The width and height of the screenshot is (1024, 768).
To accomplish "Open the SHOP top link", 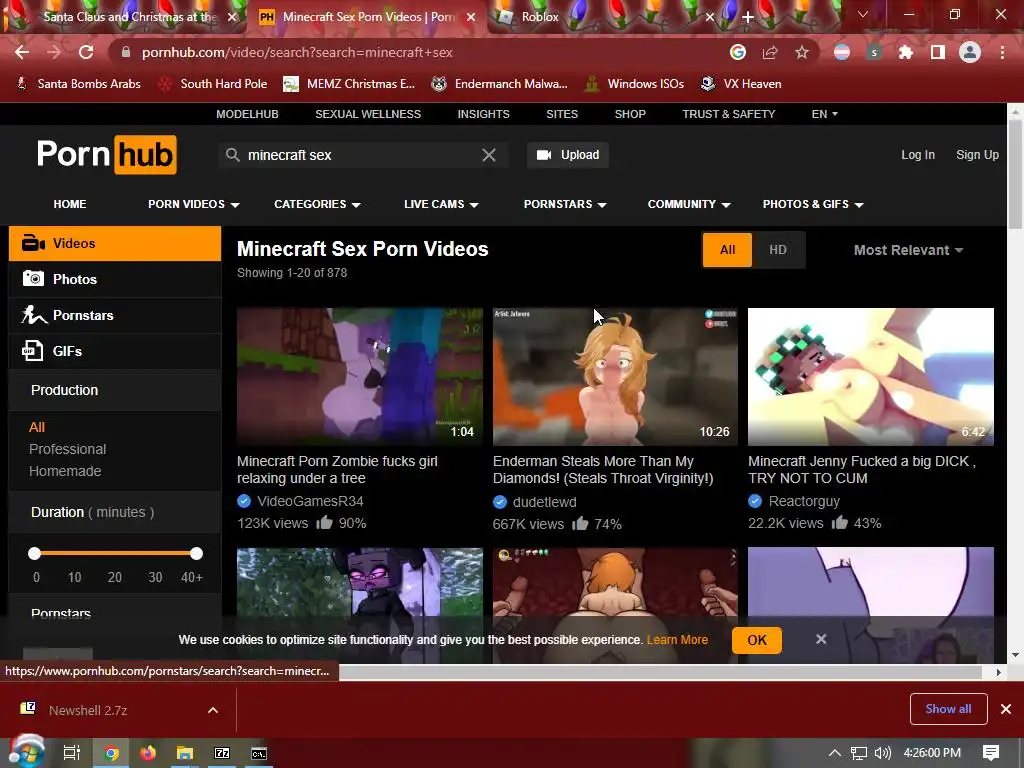I will (x=630, y=114).
